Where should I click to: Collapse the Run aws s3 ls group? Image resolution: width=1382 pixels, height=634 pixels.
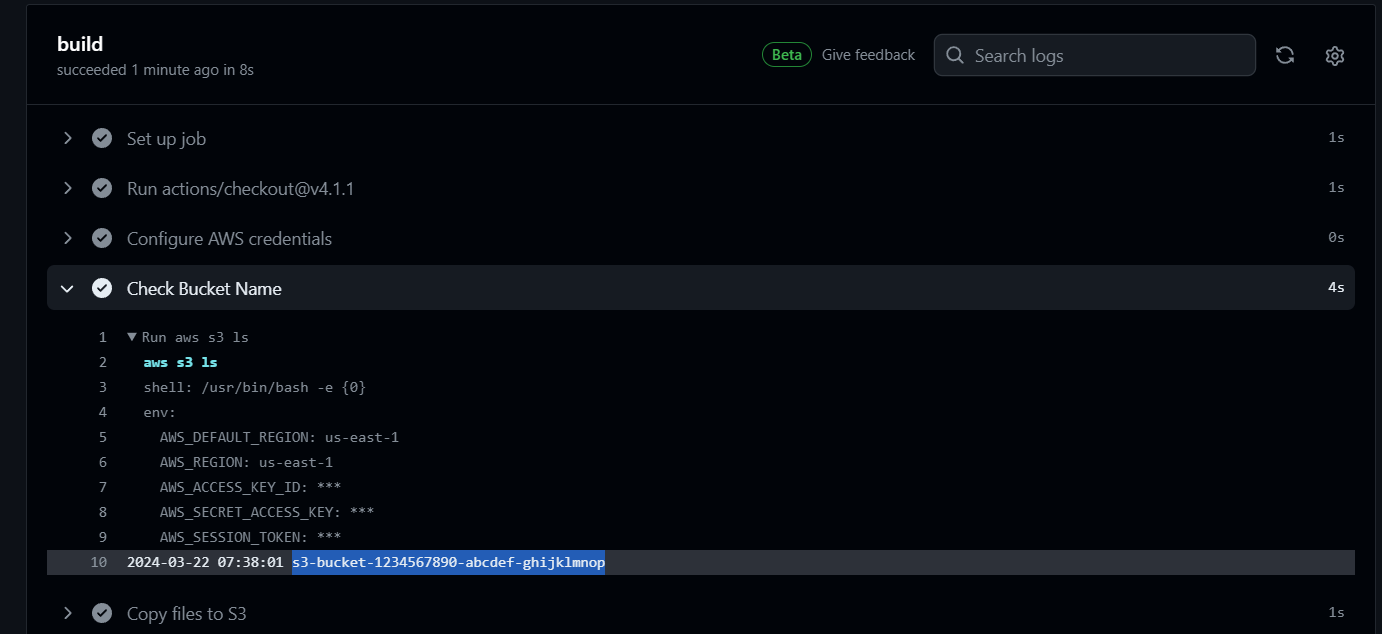coord(132,338)
